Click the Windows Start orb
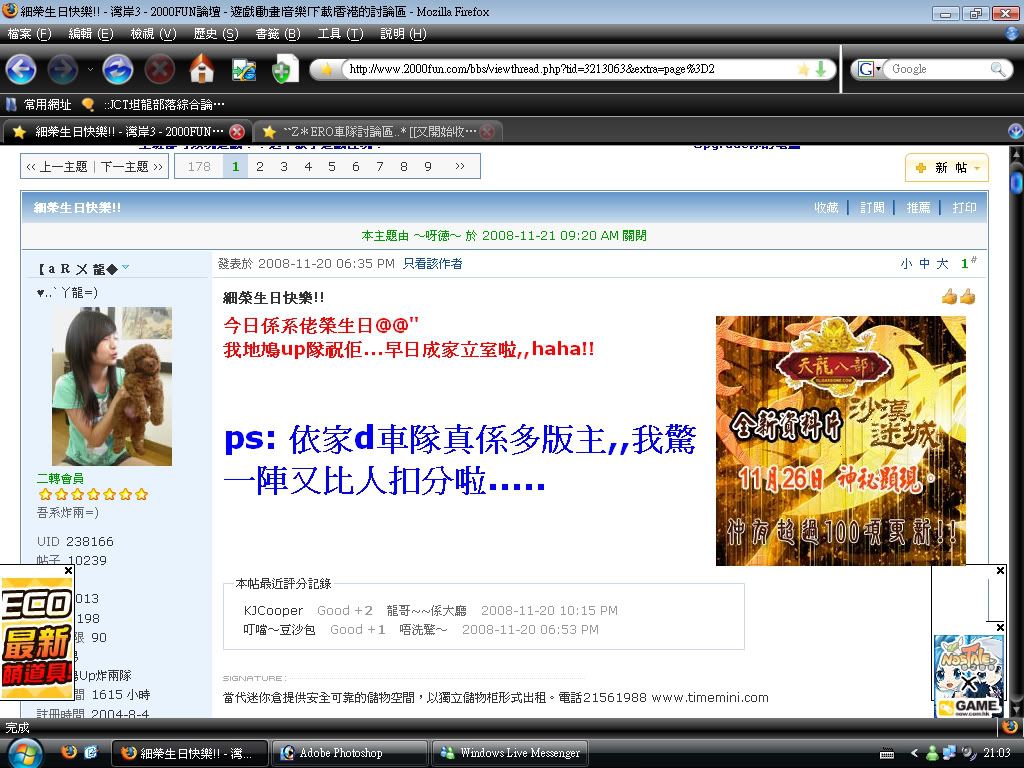 (24, 752)
